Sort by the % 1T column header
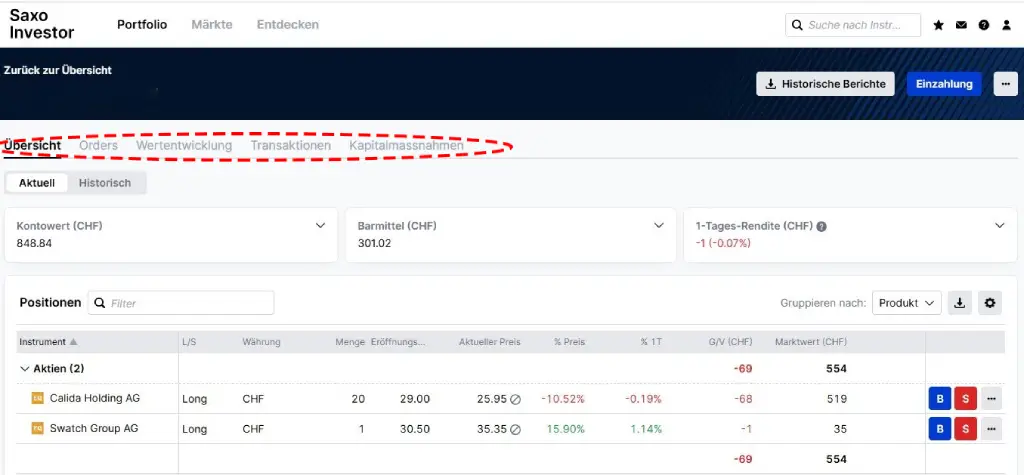 (x=652, y=342)
